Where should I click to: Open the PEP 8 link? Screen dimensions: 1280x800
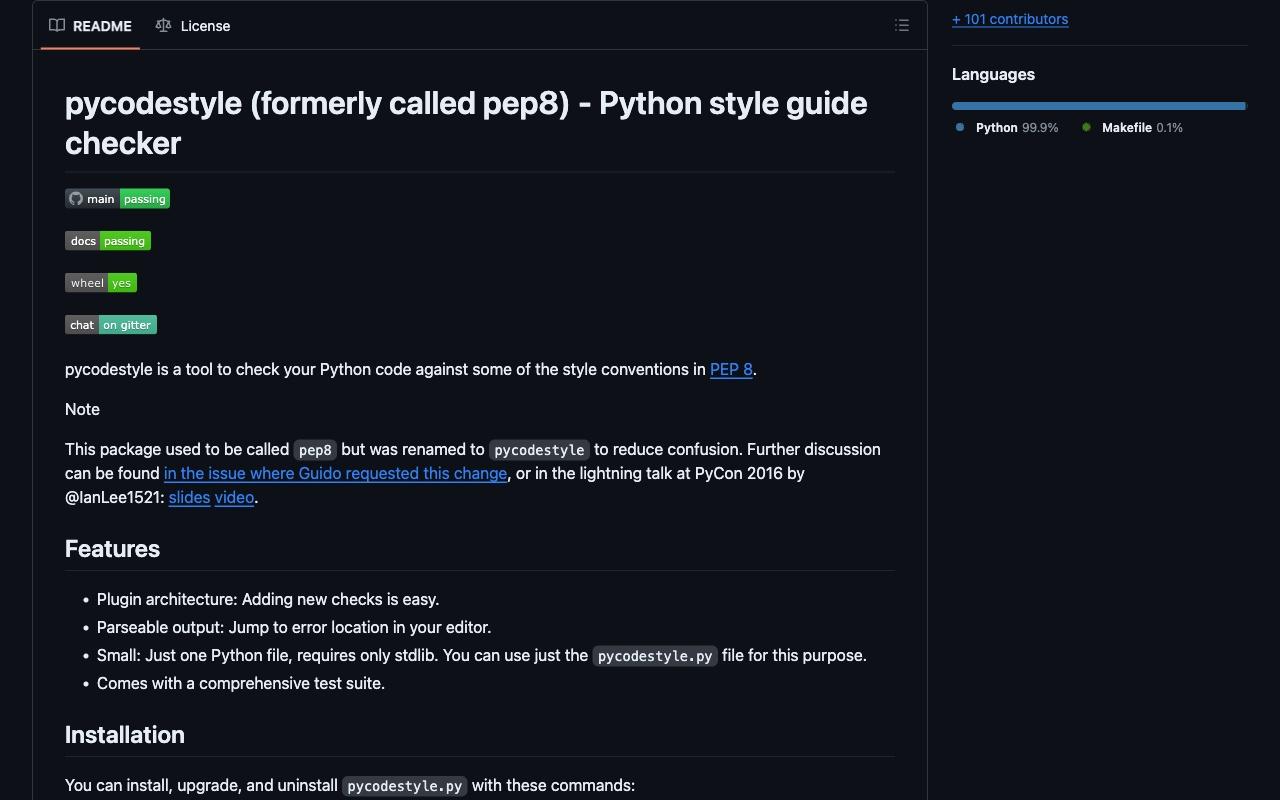[731, 370]
